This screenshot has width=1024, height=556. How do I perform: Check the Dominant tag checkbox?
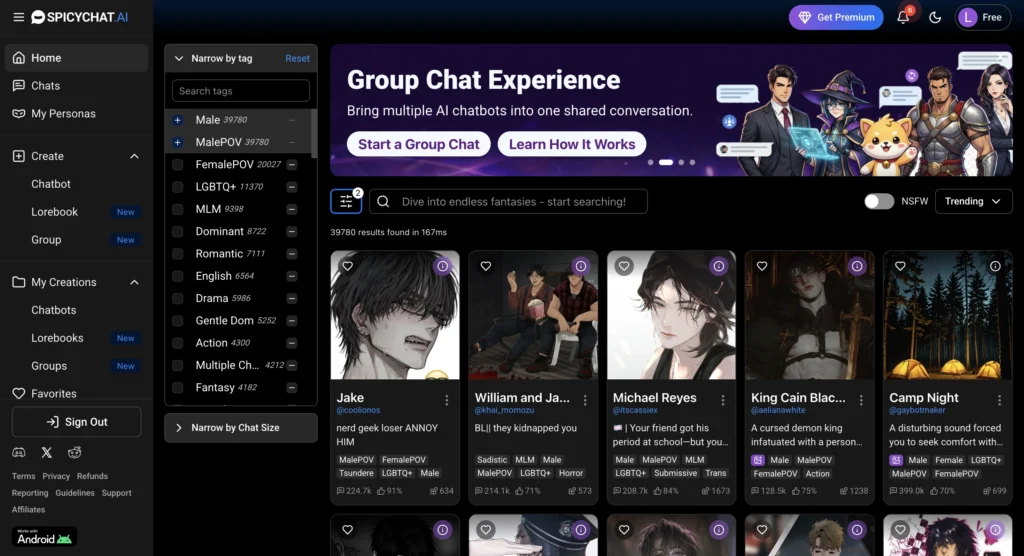coord(178,231)
